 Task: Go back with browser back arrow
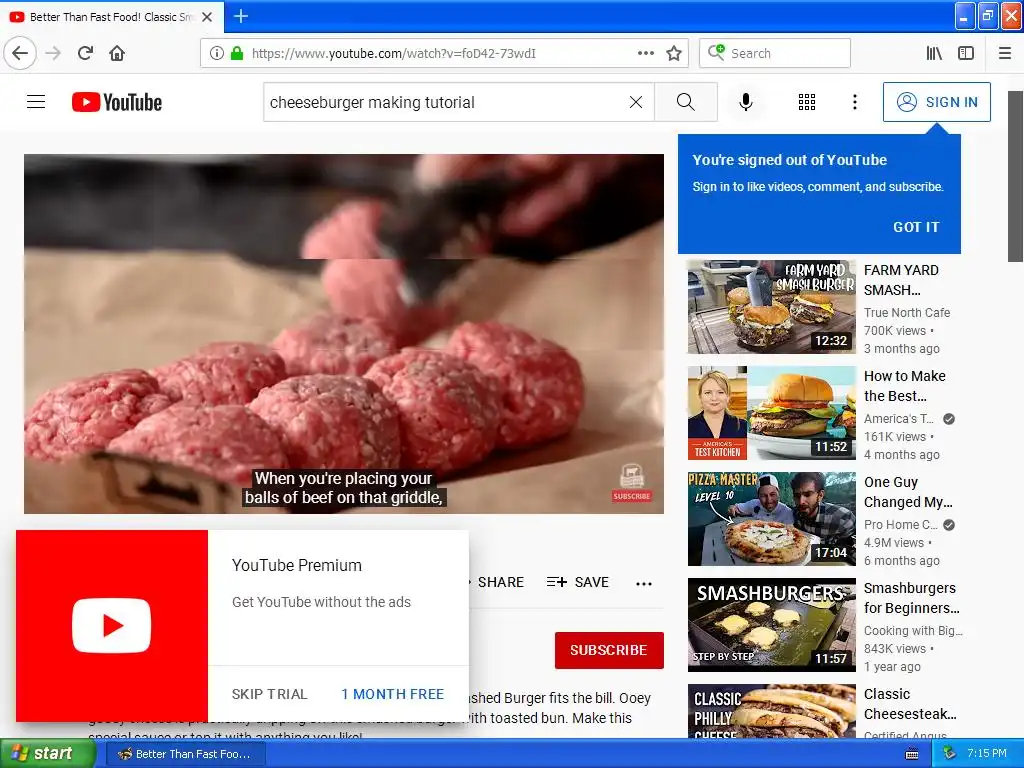20,53
